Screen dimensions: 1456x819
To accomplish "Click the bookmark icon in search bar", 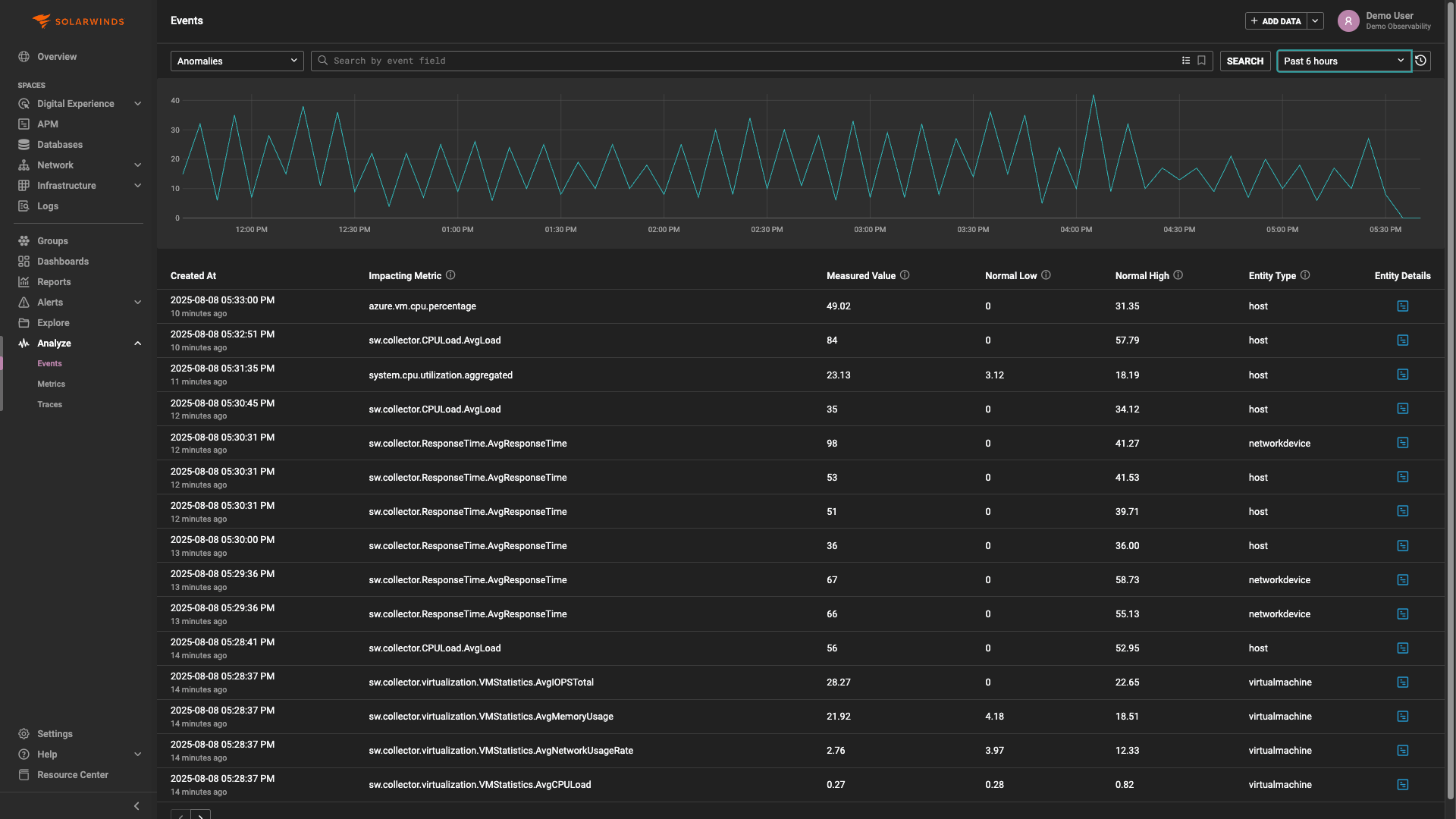I will point(1201,61).
